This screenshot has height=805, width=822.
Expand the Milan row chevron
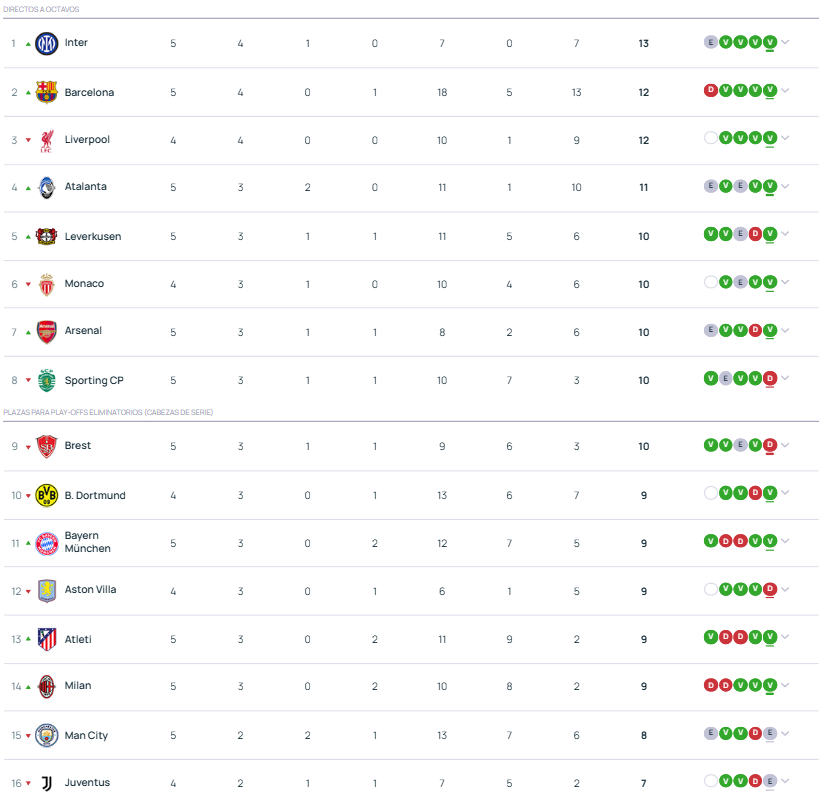(x=785, y=684)
